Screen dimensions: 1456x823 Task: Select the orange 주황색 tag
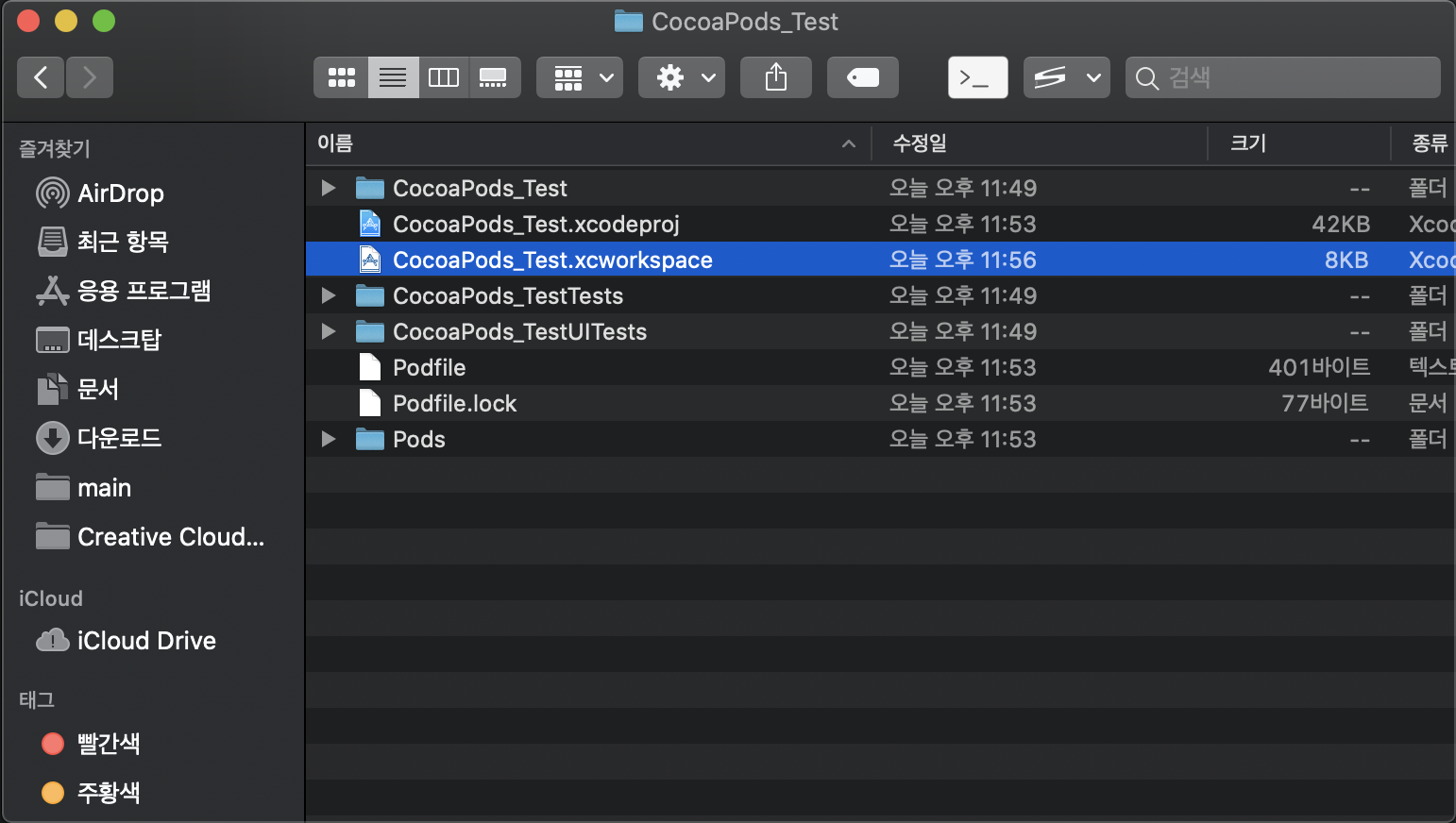pyautogui.click(x=92, y=793)
